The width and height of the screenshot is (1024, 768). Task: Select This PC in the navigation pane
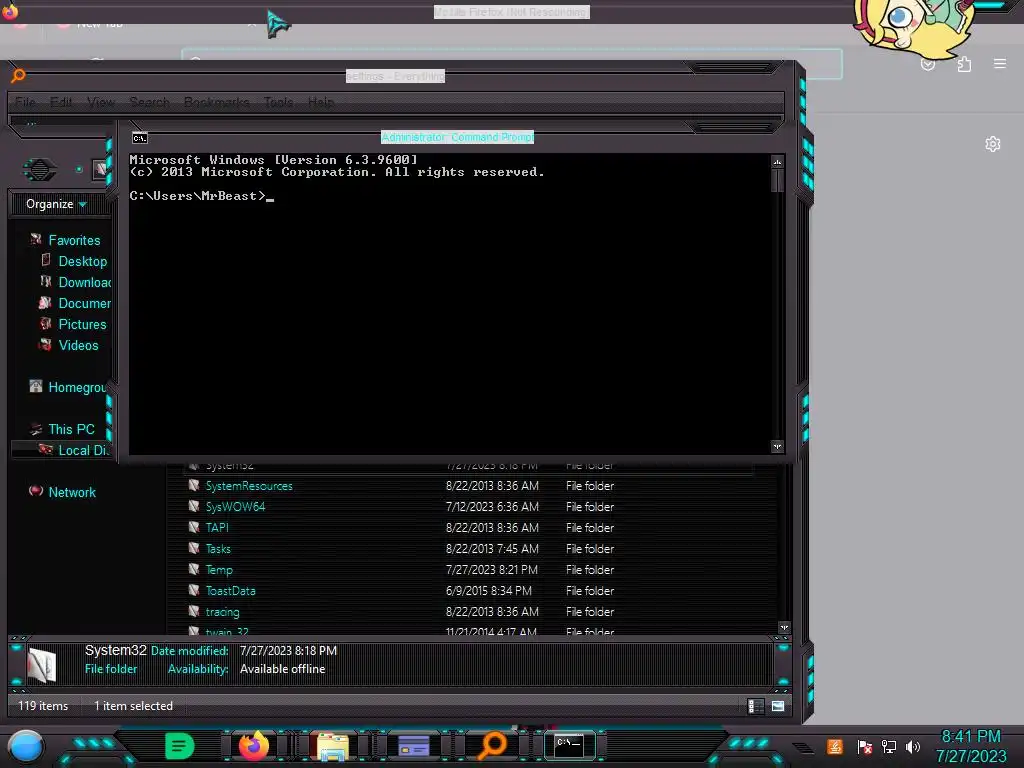click(x=71, y=429)
